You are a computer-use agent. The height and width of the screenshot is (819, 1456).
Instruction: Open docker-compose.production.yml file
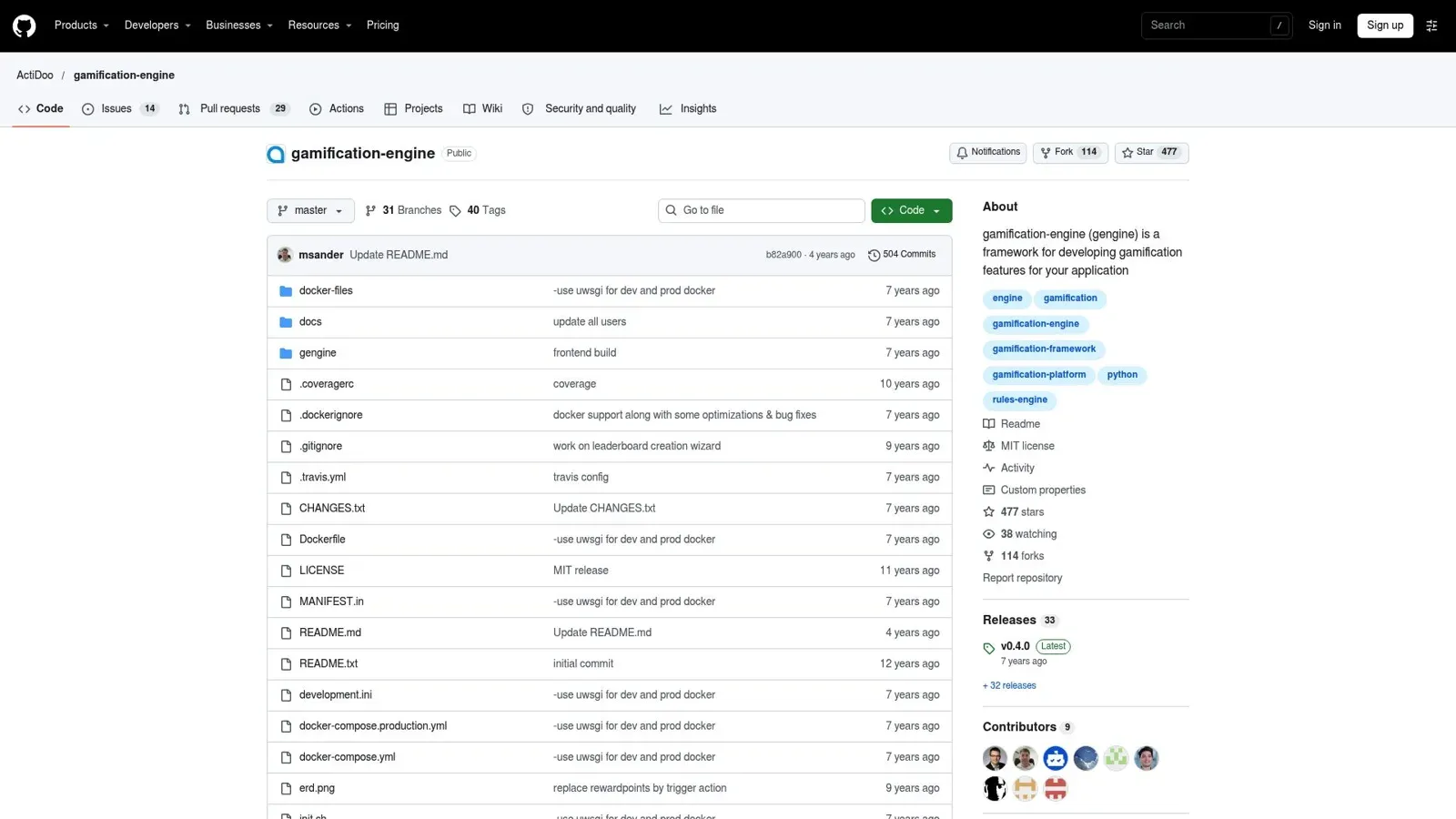point(373,726)
